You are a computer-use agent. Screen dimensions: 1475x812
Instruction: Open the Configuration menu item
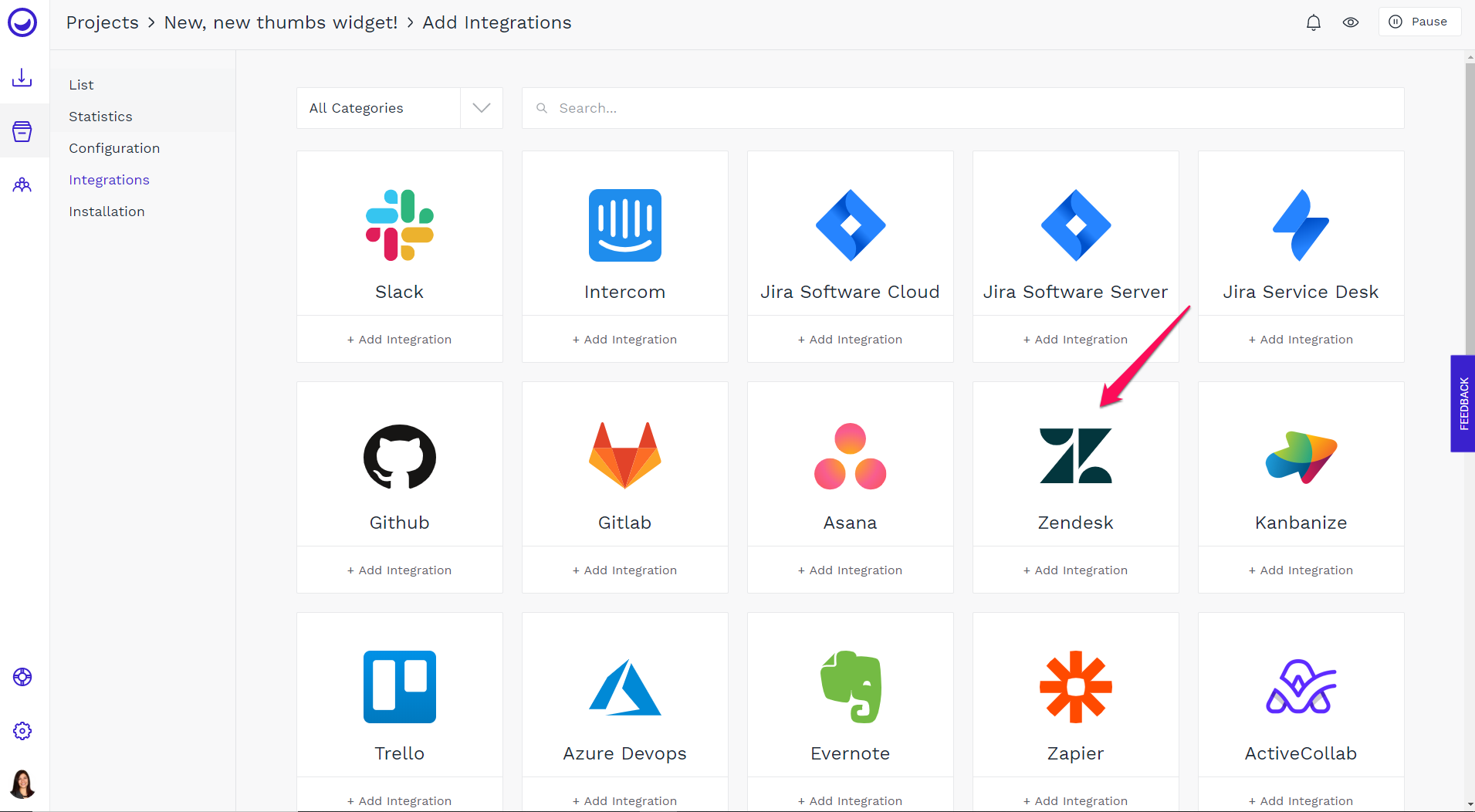[143, 148]
